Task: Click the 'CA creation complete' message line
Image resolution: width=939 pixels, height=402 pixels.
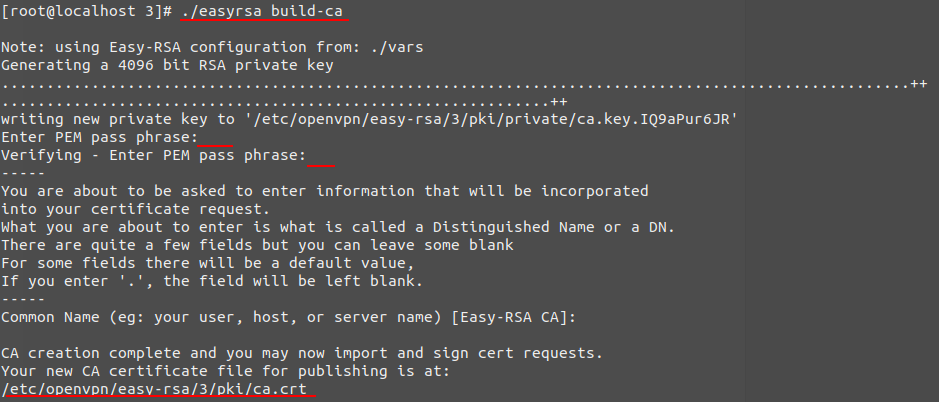Action: pos(302,353)
